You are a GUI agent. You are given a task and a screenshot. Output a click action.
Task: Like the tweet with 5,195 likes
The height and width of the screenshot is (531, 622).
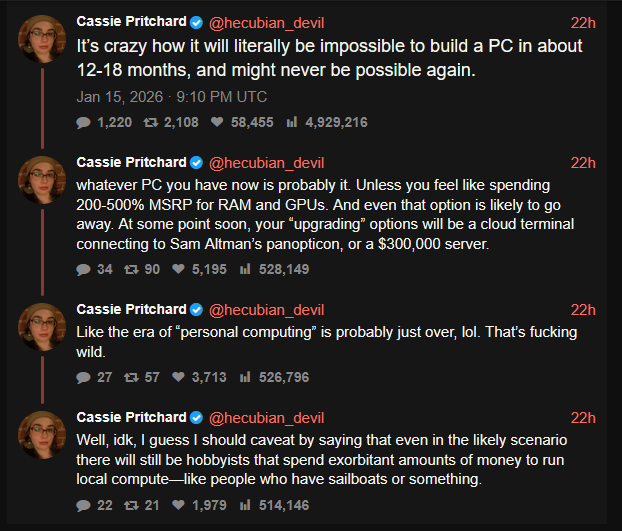coord(178,269)
